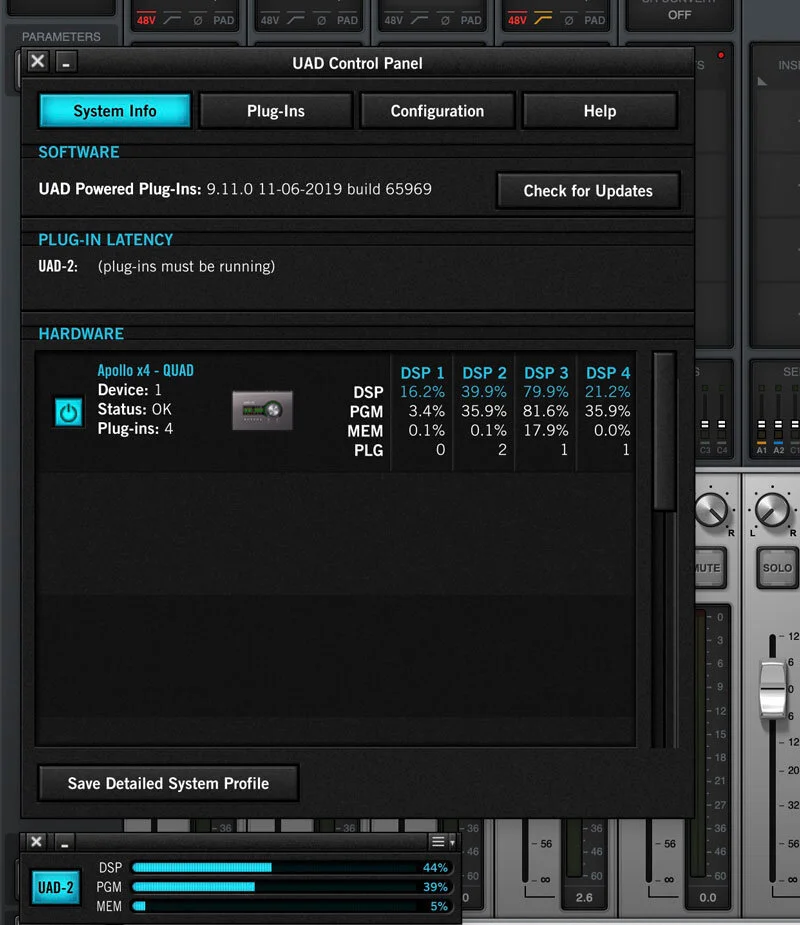Click the Plug-ins: 4 text
The image size is (800, 925).
(x=135, y=428)
